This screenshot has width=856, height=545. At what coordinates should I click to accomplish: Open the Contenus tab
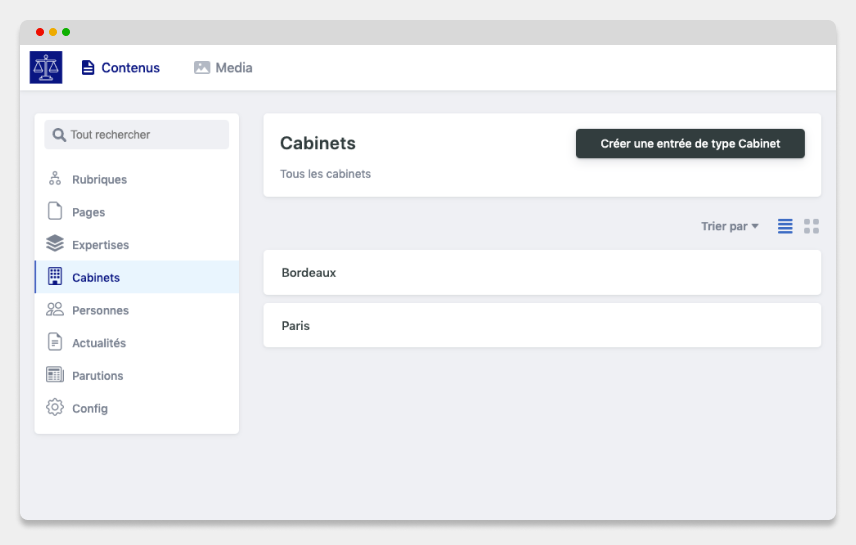click(121, 68)
